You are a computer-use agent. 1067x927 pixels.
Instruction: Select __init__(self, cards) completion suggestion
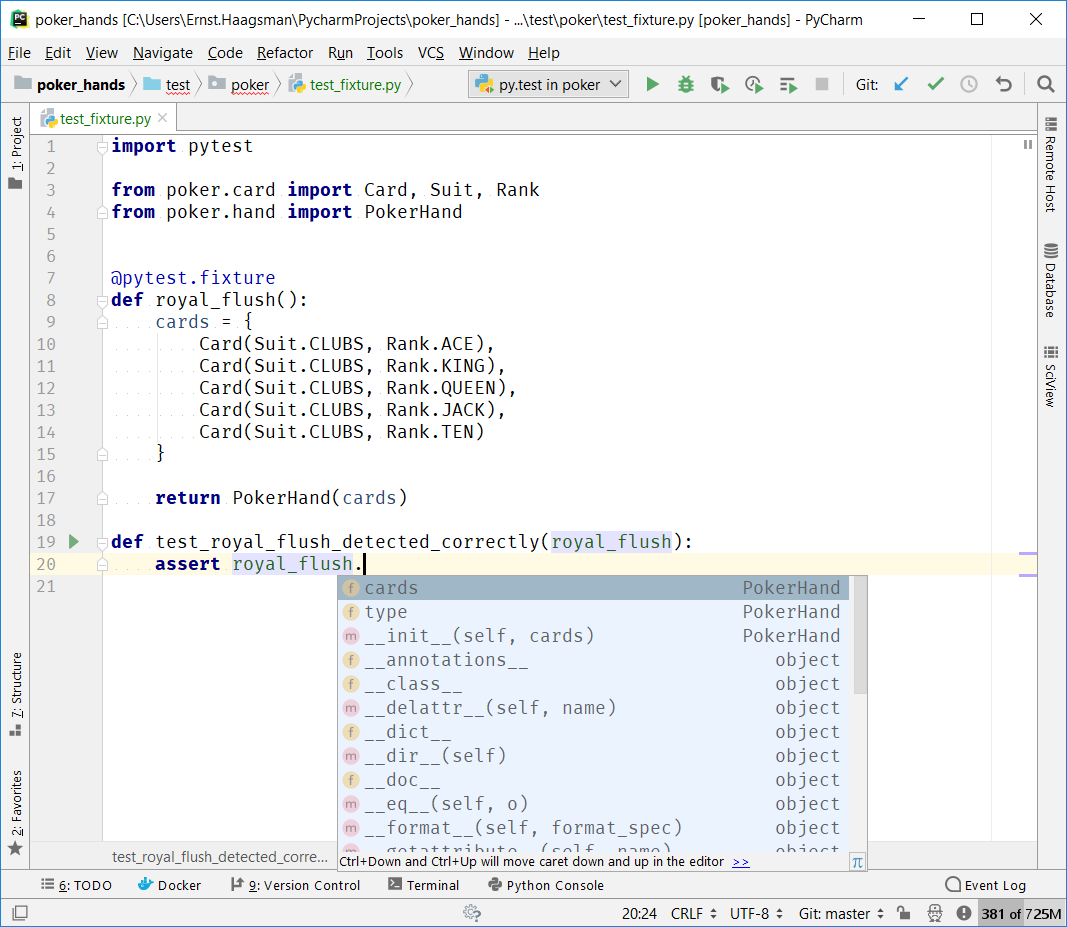(595, 636)
